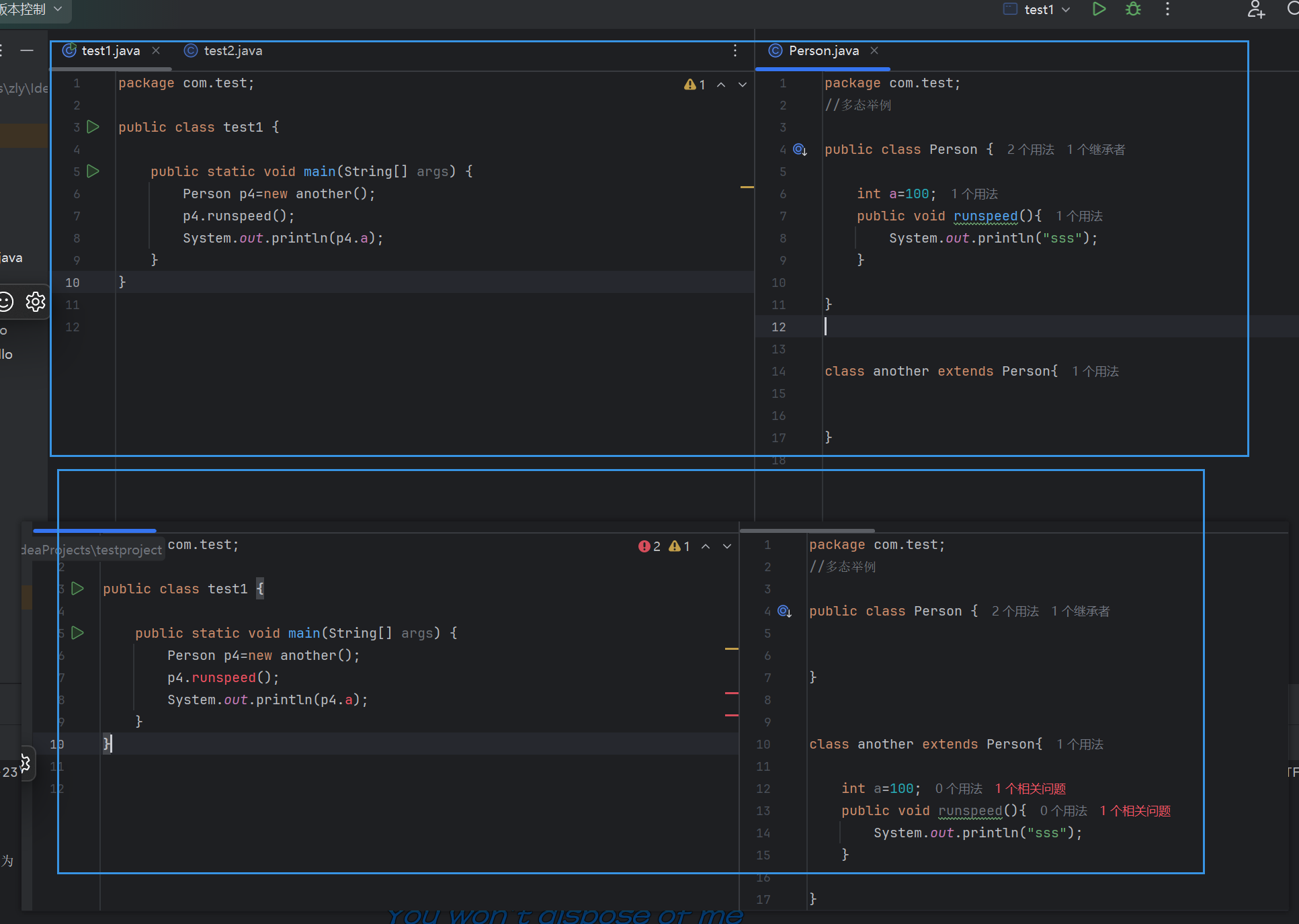The height and width of the screenshot is (924, 1299).
Task: Click the AI assistant smiley icon on the left
Action: [x=5, y=302]
